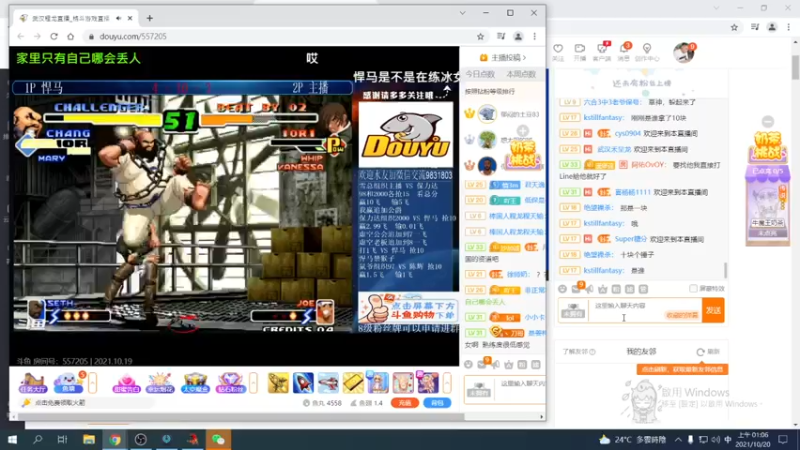The image size is (800, 450).
Task: Select the 太空宝盒 gift box
Action: tap(195, 382)
